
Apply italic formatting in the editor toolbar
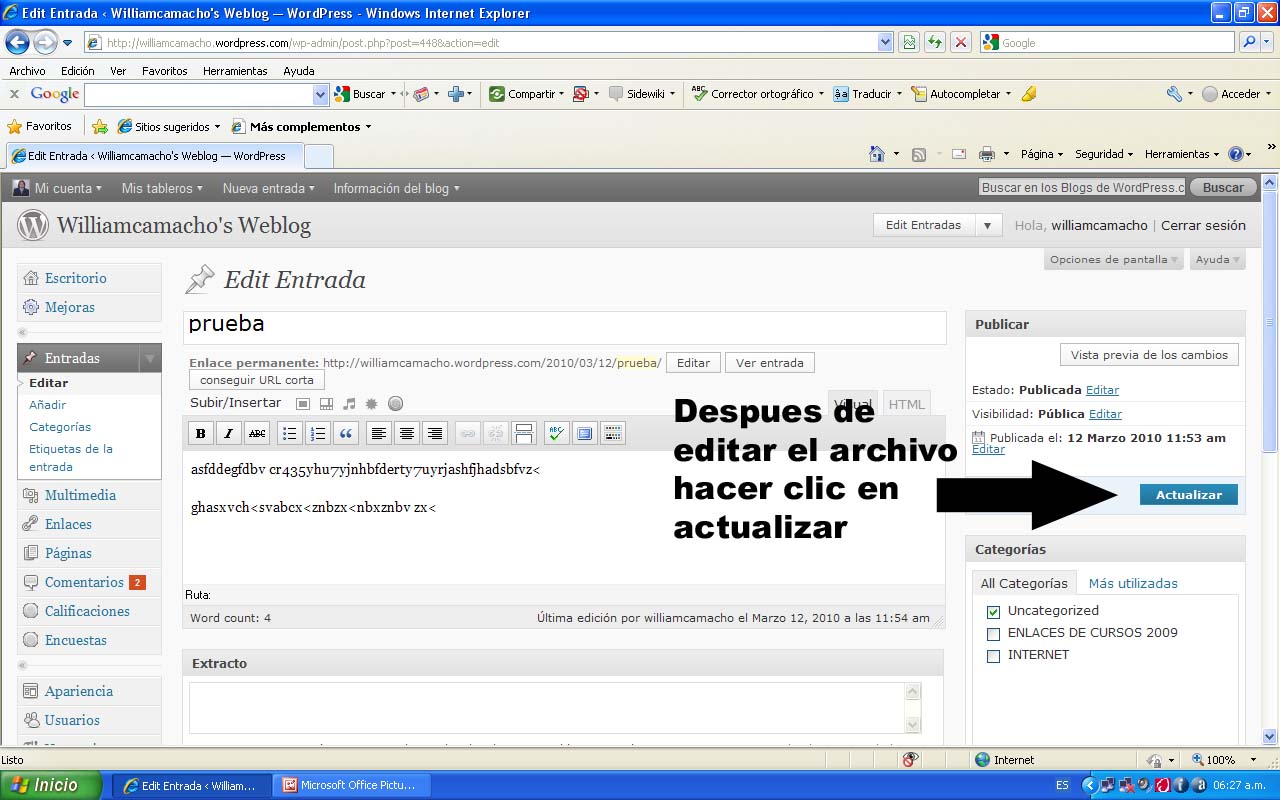[229, 433]
